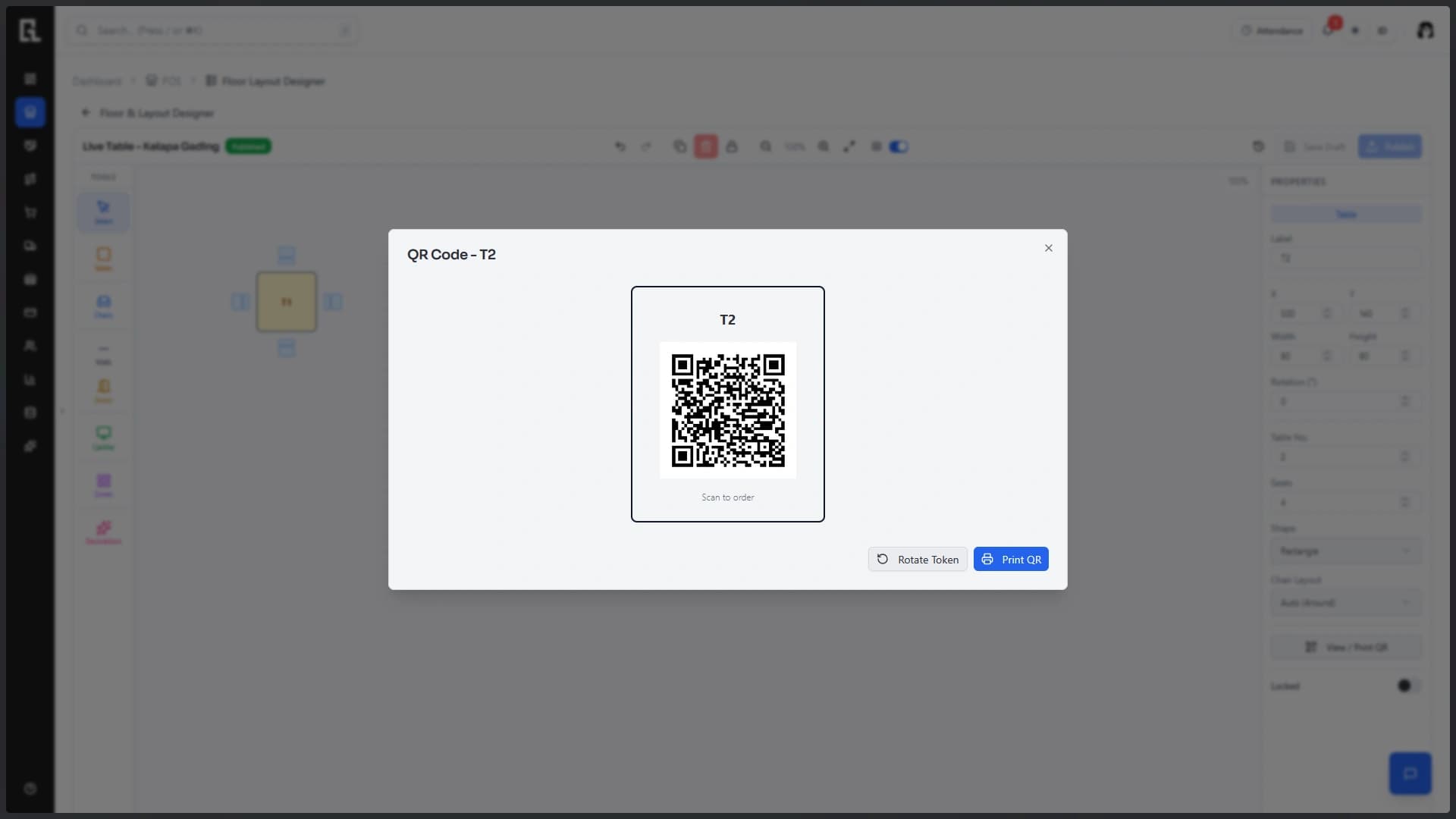Select the Select pointer tool
This screenshot has width=1456, height=819.
pos(103,212)
